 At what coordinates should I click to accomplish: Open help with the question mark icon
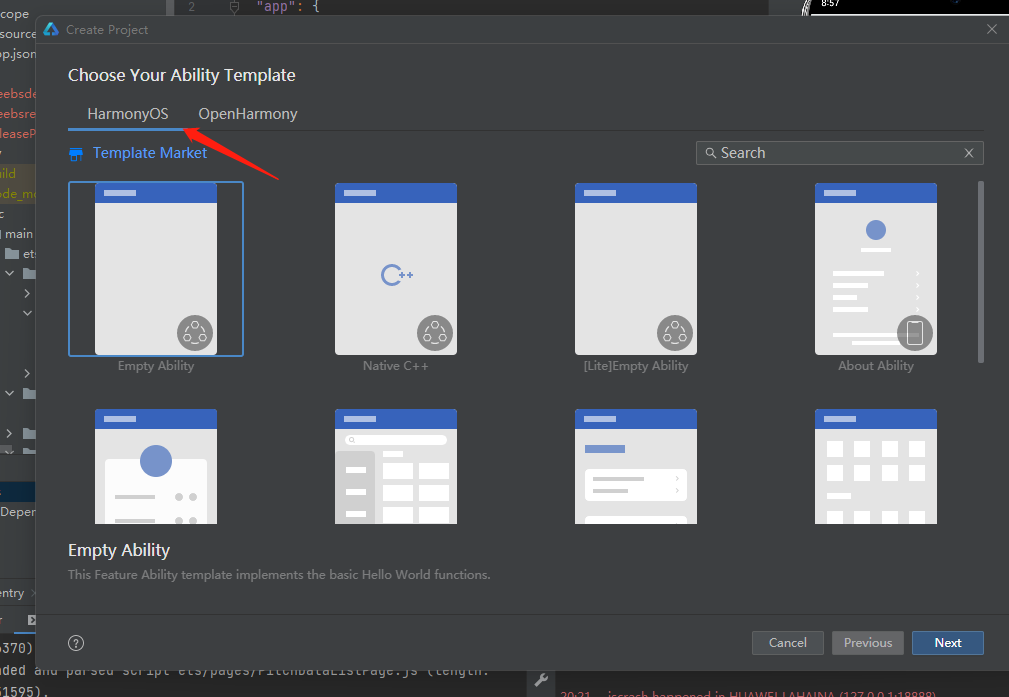pyautogui.click(x=76, y=643)
